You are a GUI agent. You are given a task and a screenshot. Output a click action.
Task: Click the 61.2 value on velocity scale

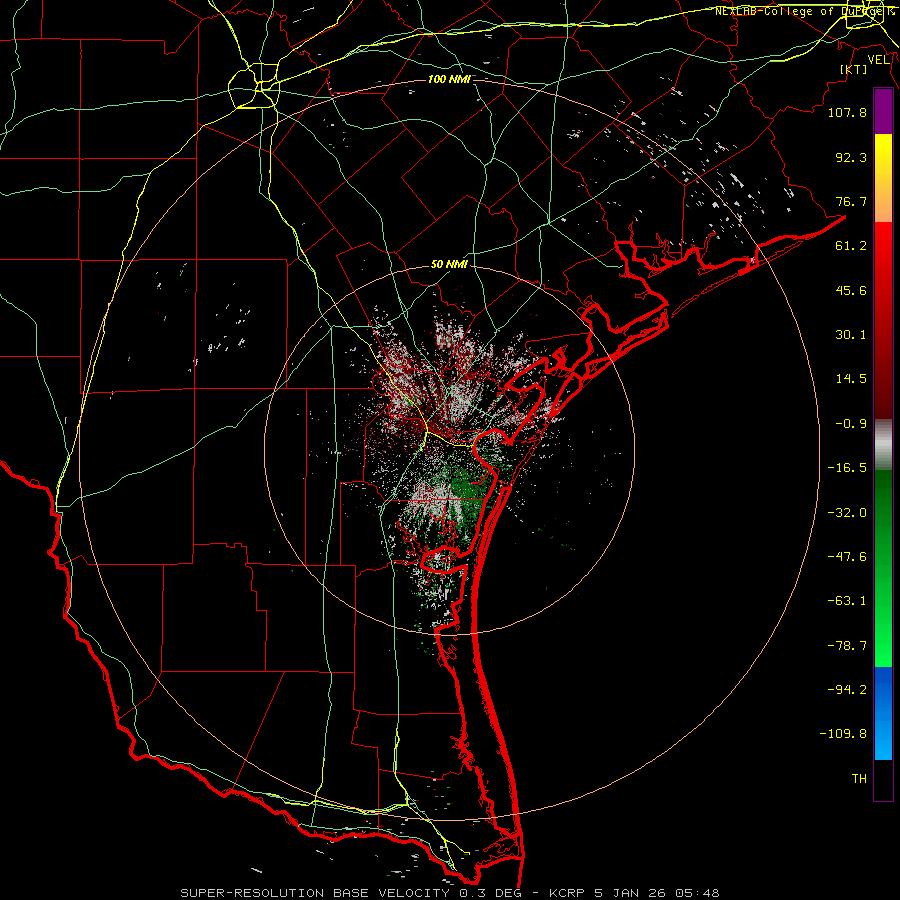(851, 246)
